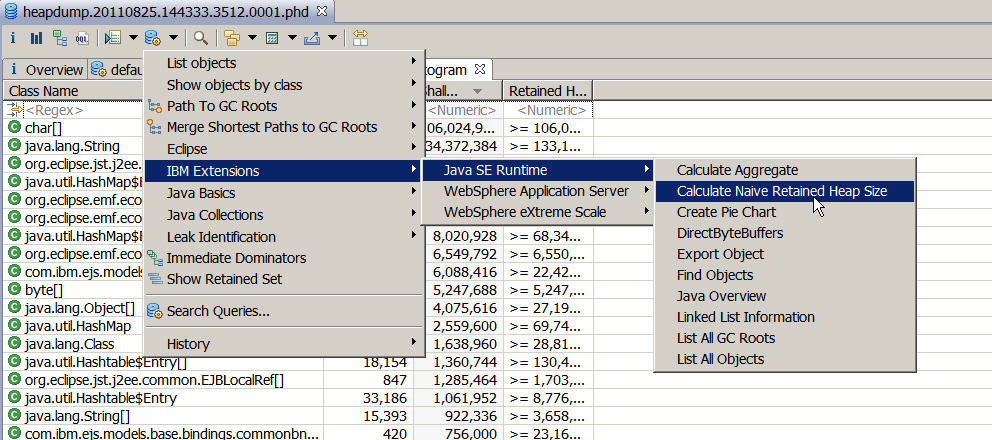The width and height of the screenshot is (992, 440).
Task: Click the class icon next to char[]
Action: [x=15, y=128]
